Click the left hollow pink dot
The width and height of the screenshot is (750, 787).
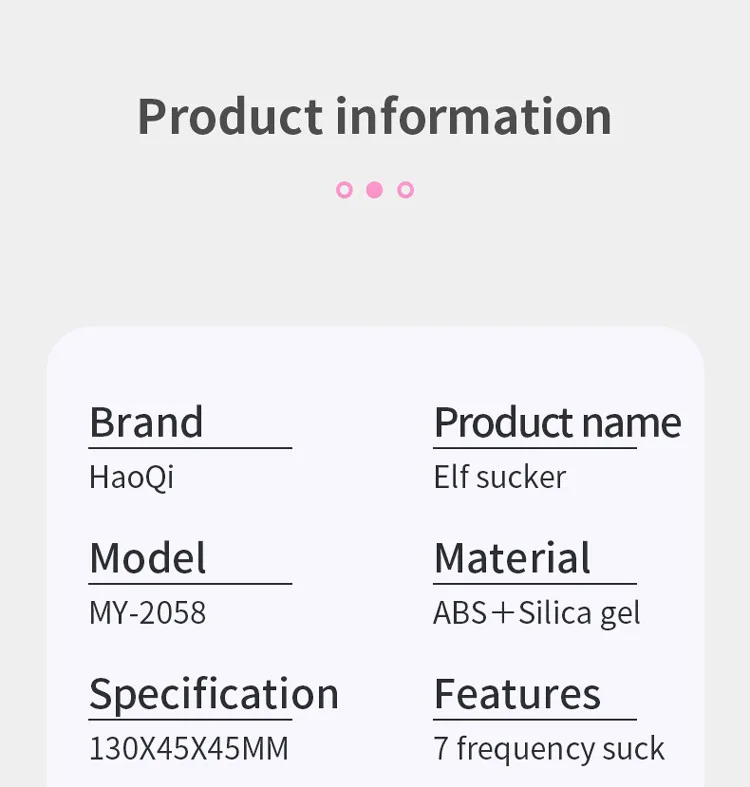344,190
